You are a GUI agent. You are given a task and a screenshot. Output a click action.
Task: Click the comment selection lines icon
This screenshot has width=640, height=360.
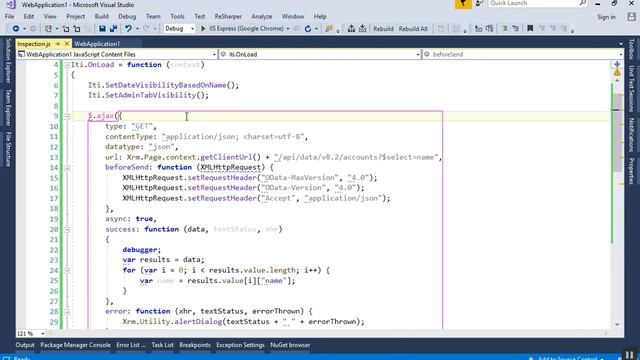pyautogui.click(x=504, y=29)
